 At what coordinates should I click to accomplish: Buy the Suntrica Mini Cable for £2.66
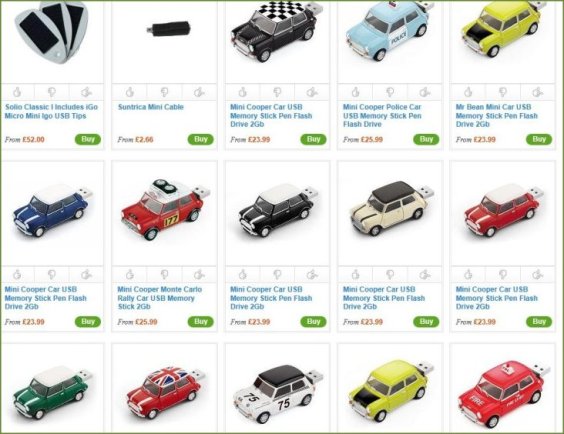point(201,140)
